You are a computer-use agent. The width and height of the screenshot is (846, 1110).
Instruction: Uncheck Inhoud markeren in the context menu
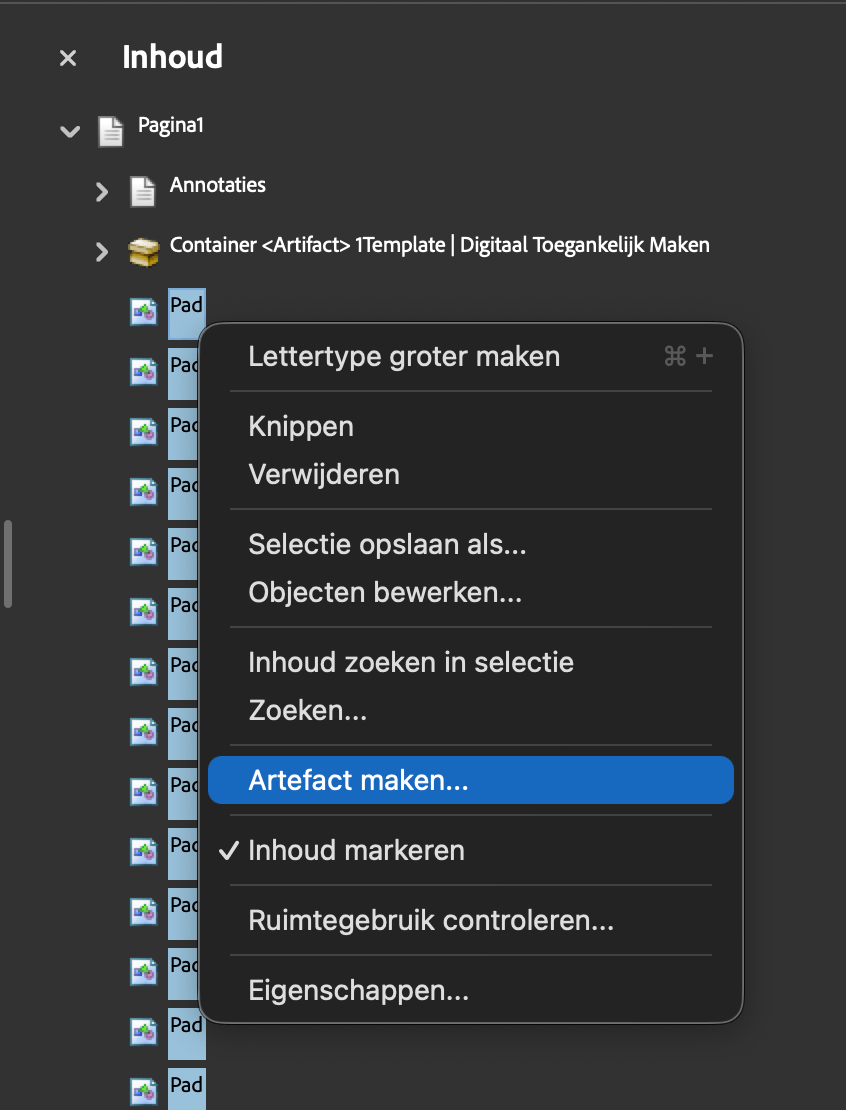pyautogui.click(x=357, y=850)
